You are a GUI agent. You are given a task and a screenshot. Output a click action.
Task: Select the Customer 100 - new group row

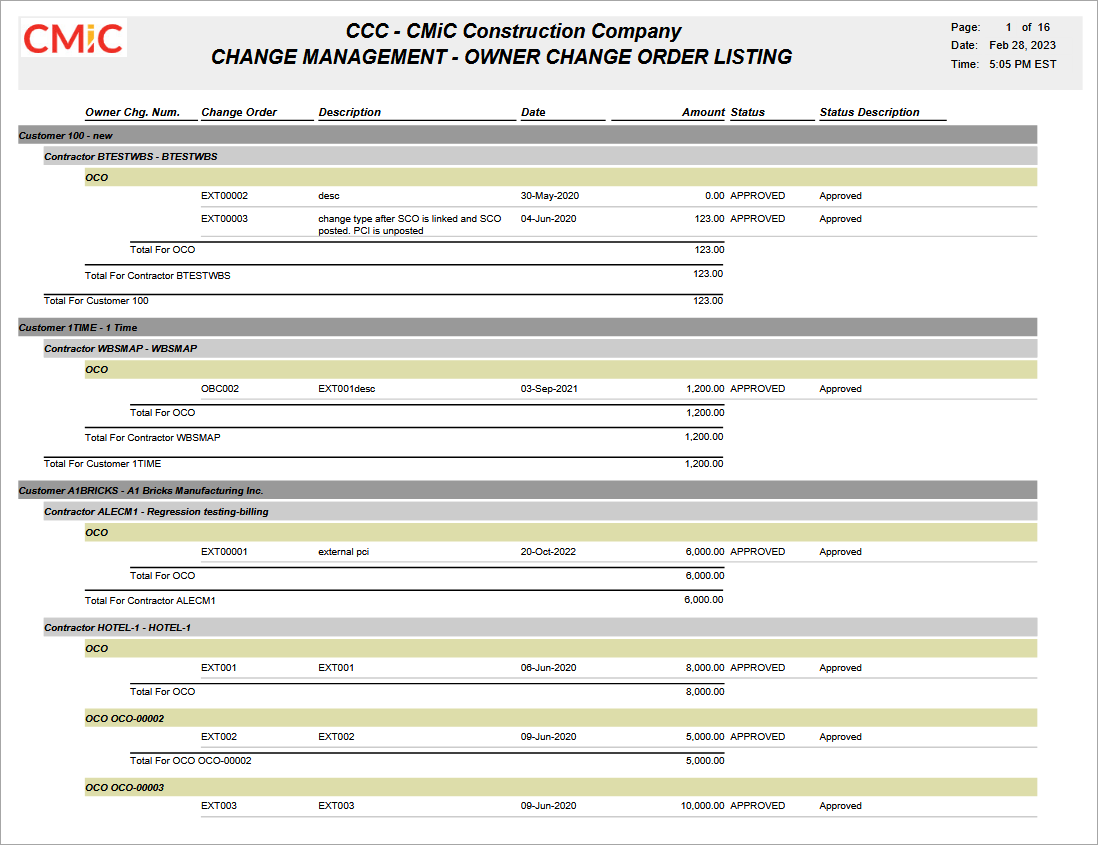[527, 135]
